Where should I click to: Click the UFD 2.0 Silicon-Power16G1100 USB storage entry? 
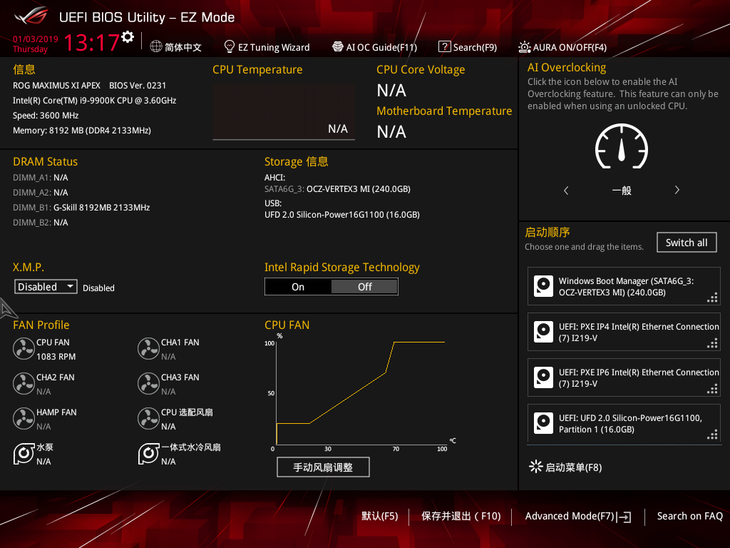point(342,215)
